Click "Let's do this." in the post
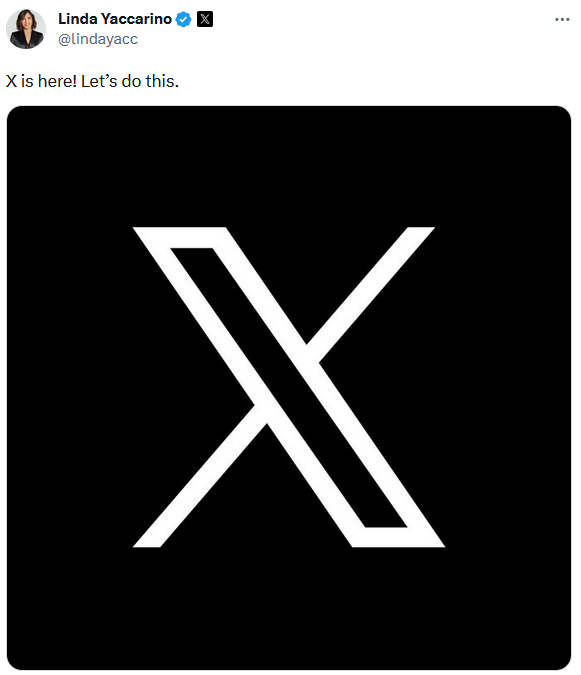The width and height of the screenshot is (581, 675). pyautogui.click(x=130, y=81)
